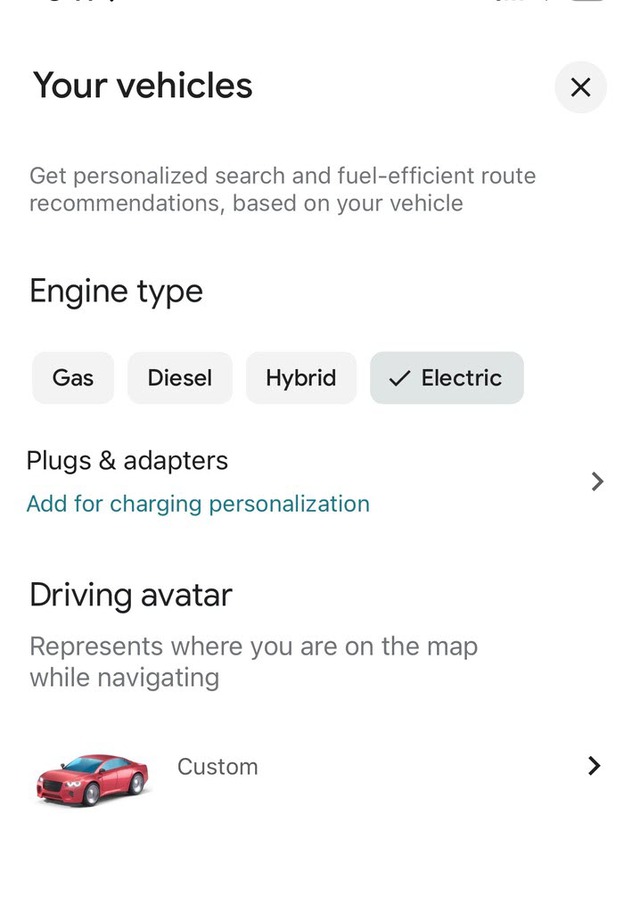This screenshot has width=640, height=897.
Task: Open the Add for charging personalization link
Action: 197,504
